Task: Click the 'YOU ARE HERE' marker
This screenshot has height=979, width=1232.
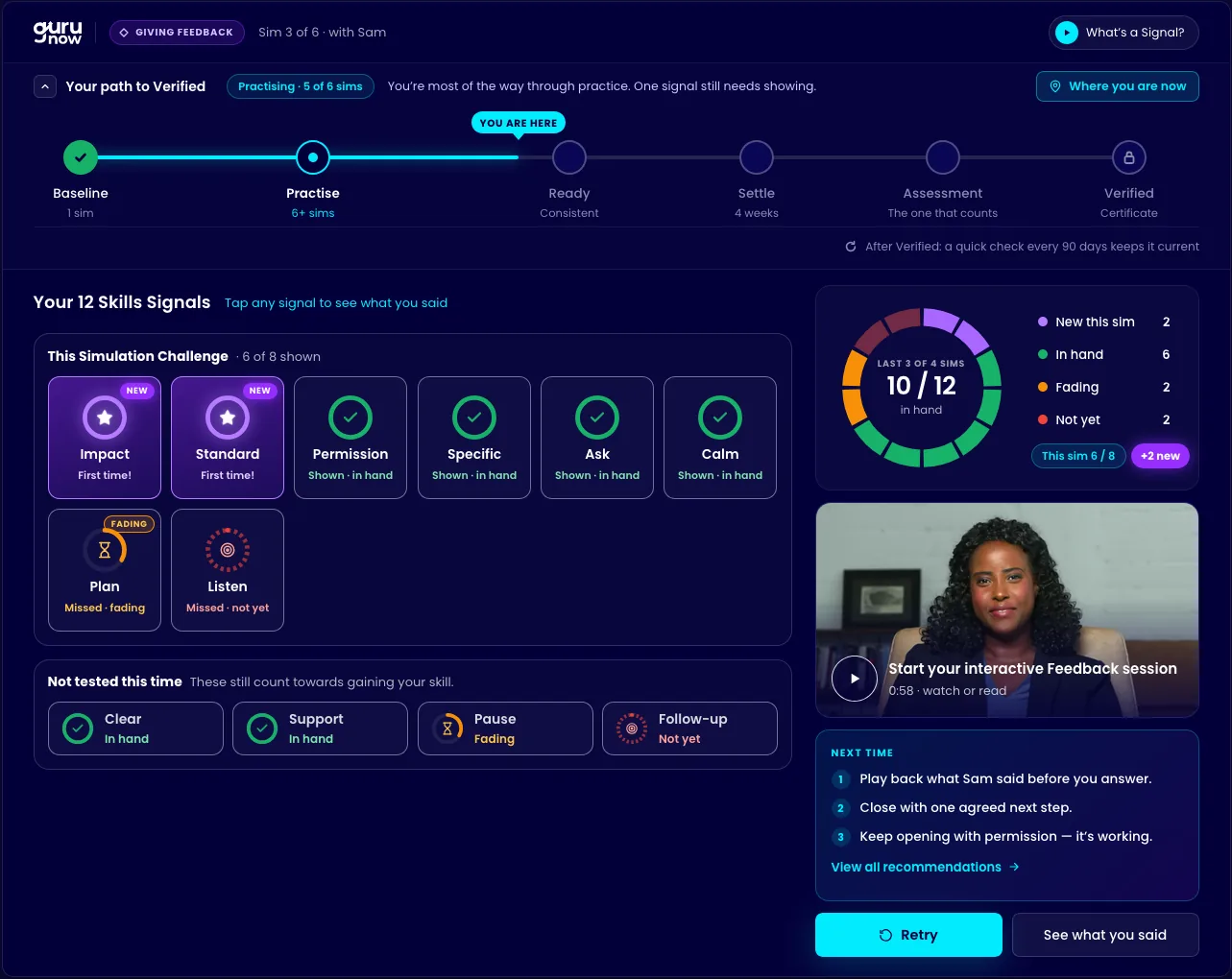Action: coord(519,123)
